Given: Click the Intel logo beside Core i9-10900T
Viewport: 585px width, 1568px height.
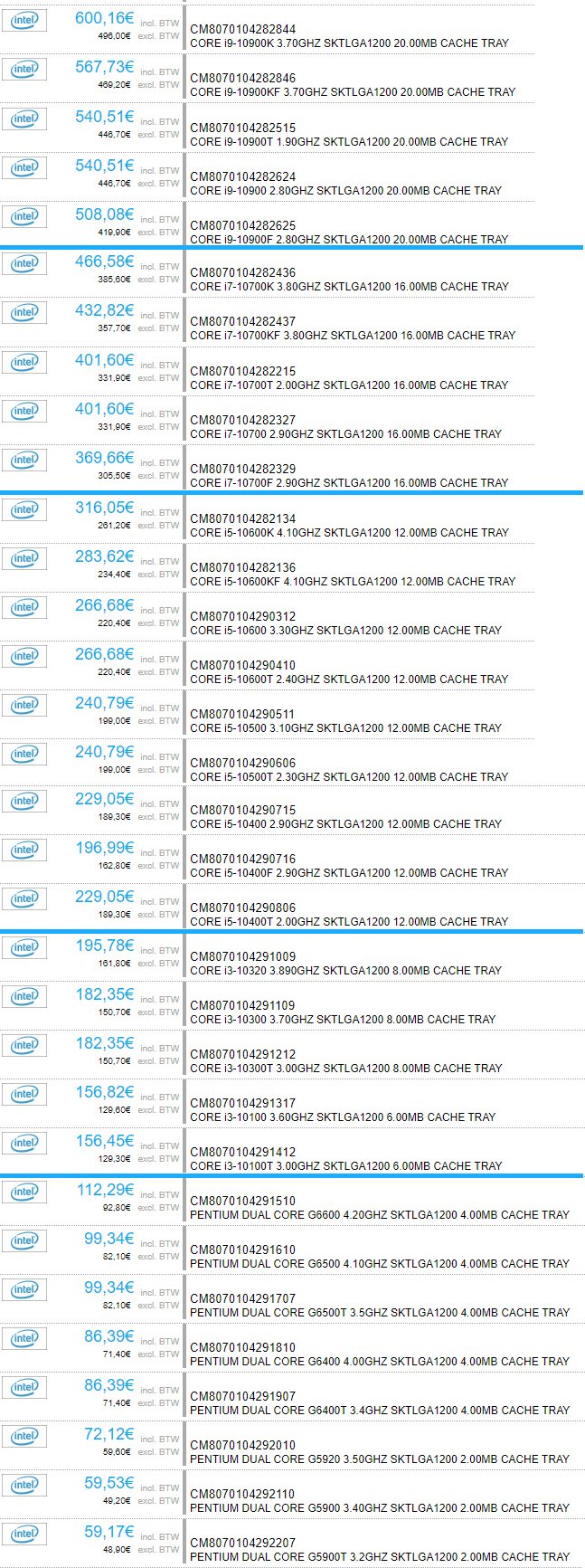Looking at the screenshot, I should (24, 119).
